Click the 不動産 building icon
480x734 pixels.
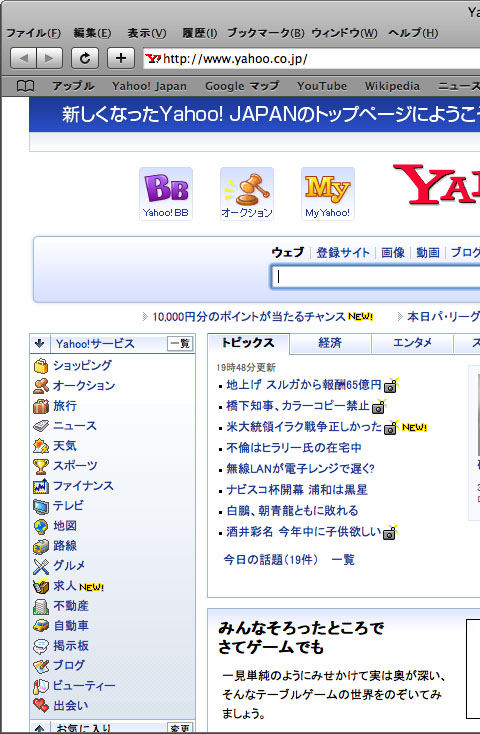click(x=41, y=606)
